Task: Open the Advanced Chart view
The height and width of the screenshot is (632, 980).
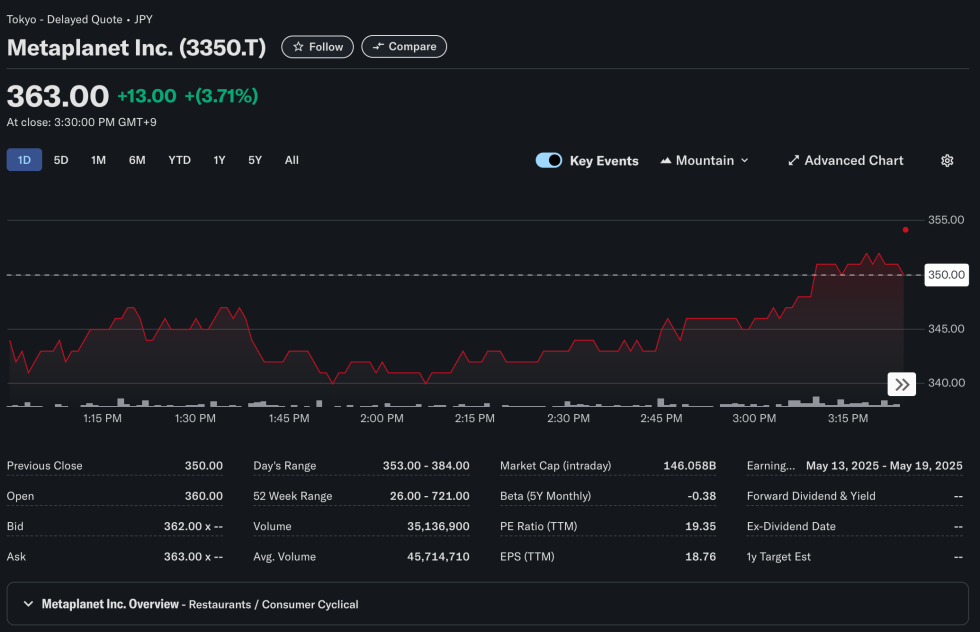Action: pyautogui.click(x=845, y=161)
